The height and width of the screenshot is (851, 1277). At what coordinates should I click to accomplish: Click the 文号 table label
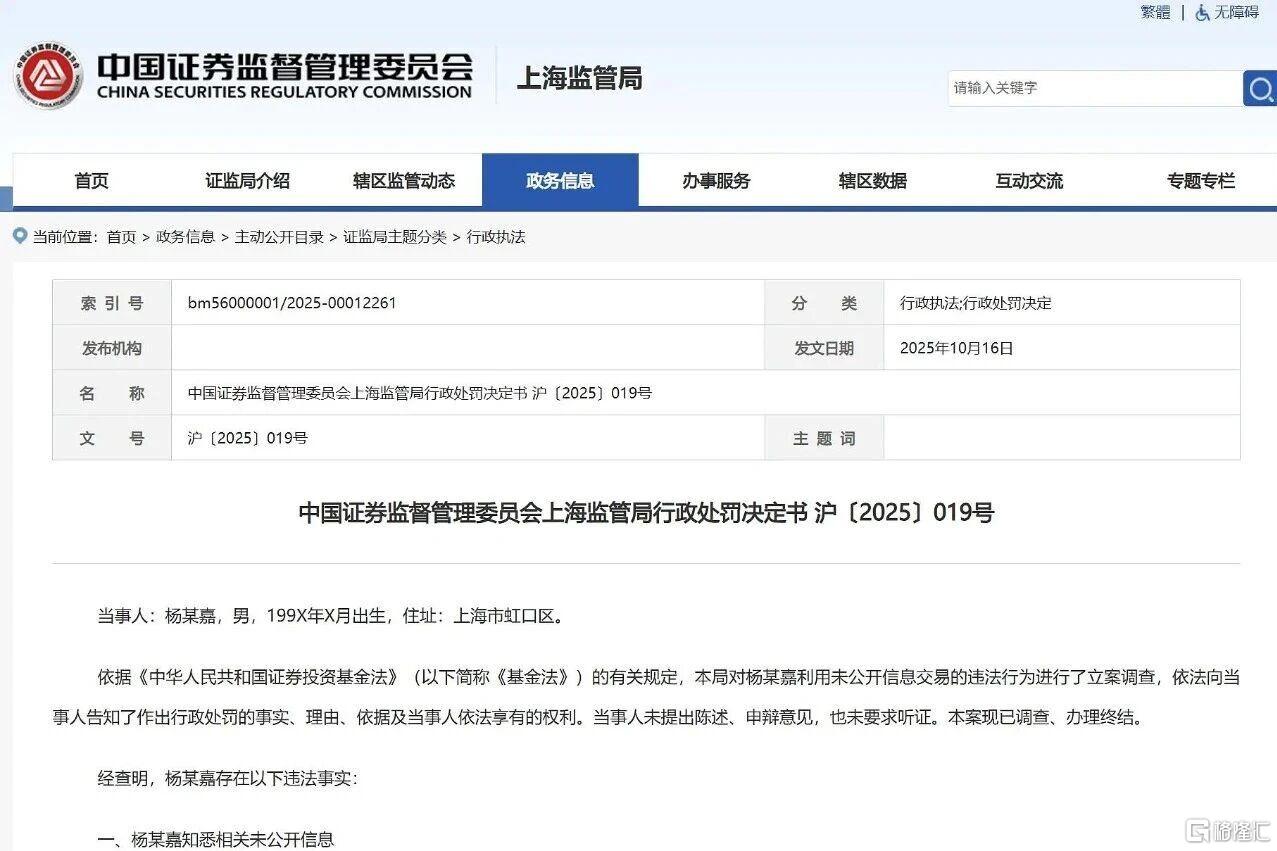(x=112, y=438)
